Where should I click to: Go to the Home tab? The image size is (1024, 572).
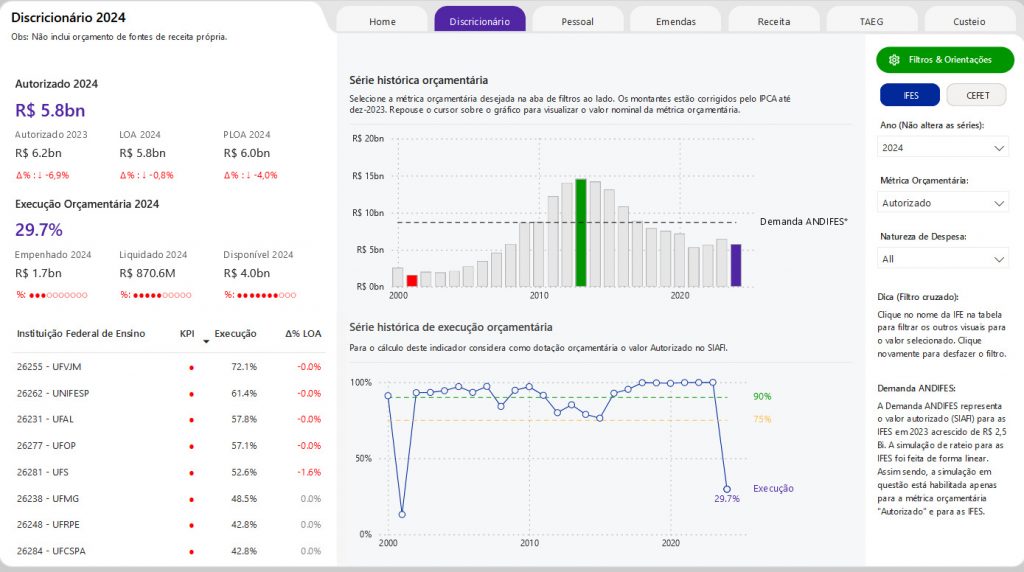click(x=382, y=20)
